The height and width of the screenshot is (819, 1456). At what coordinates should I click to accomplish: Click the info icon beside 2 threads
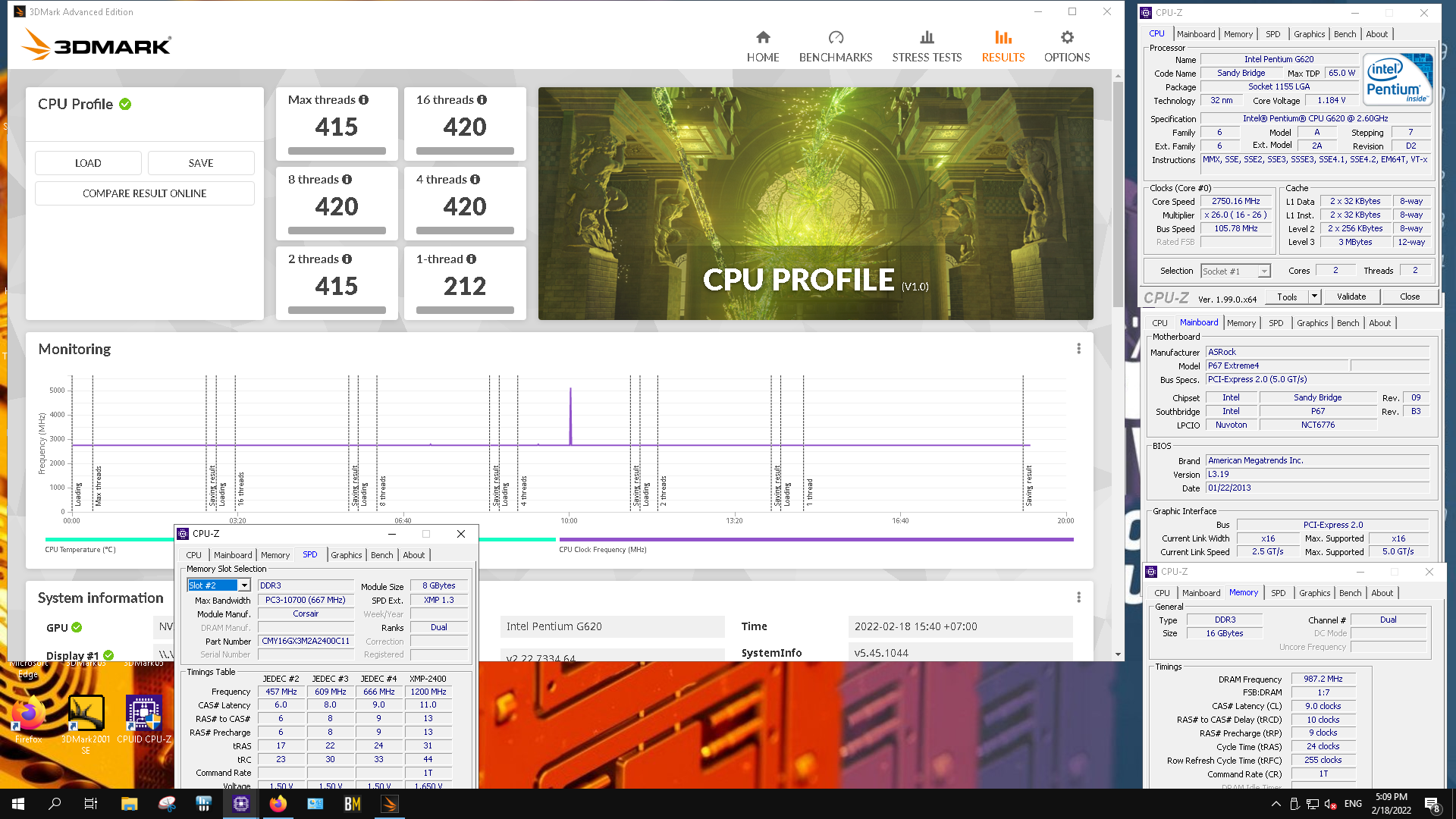pos(347,259)
